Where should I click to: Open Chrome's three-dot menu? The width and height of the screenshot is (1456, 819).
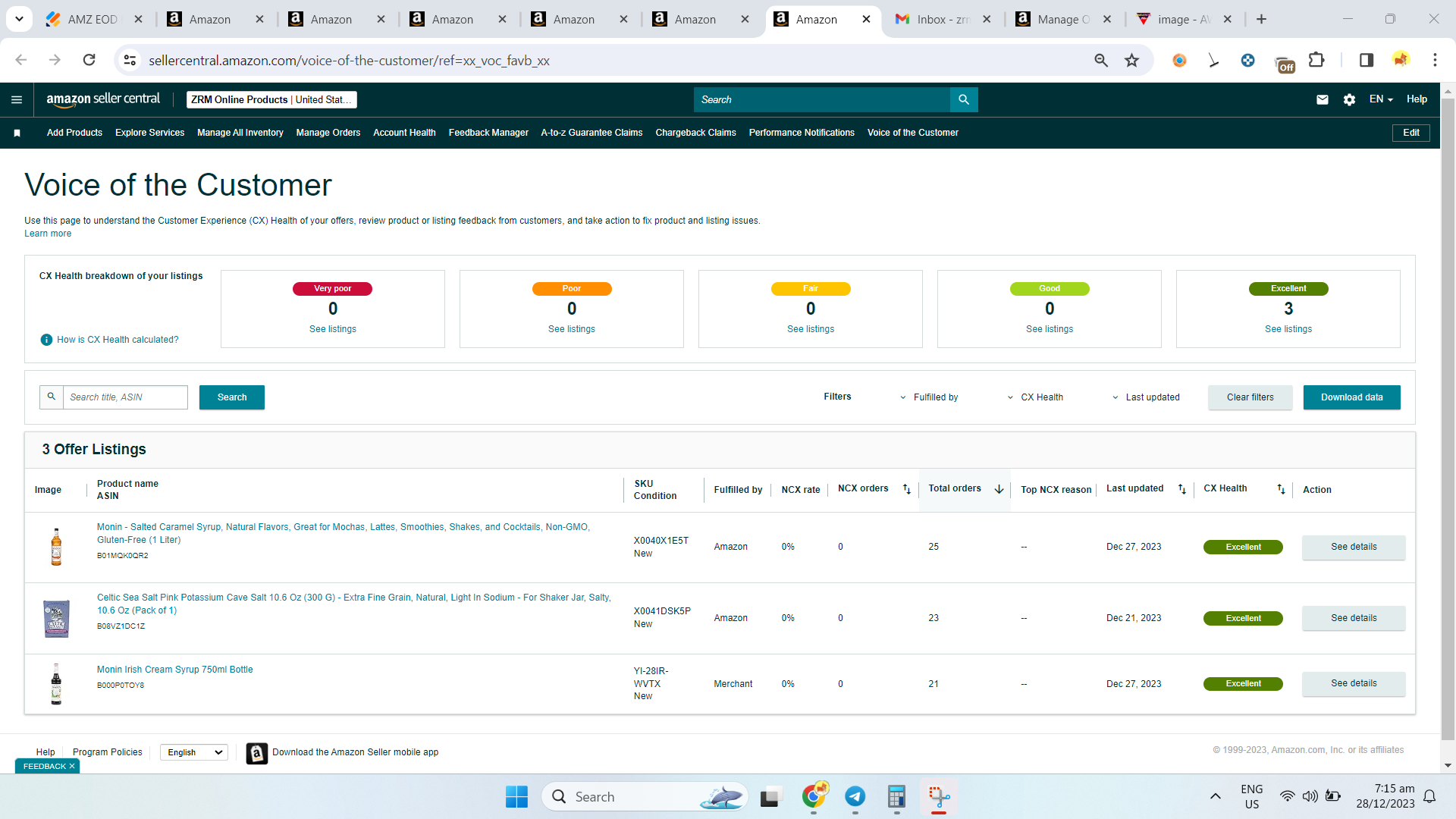pyautogui.click(x=1435, y=60)
